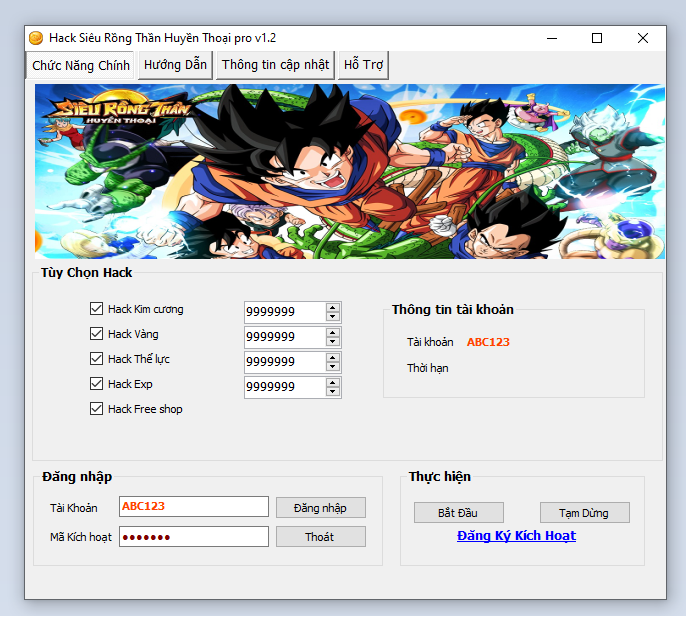Image resolution: width=686 pixels, height=617 pixels.
Task: Uncheck the Hack Vàng option
Action: 97,334
